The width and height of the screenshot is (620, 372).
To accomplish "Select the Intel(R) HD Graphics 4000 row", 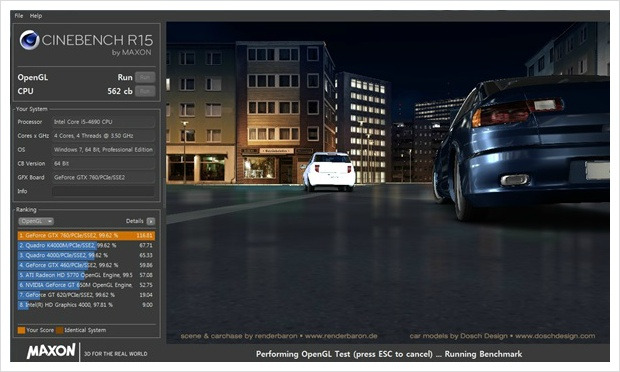I will (86, 305).
